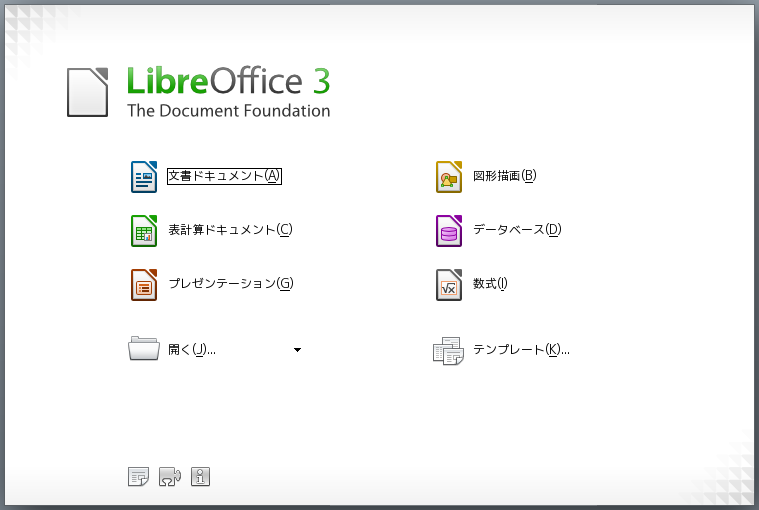Click the Impress presentation icon
The height and width of the screenshot is (510, 759).
click(x=145, y=285)
